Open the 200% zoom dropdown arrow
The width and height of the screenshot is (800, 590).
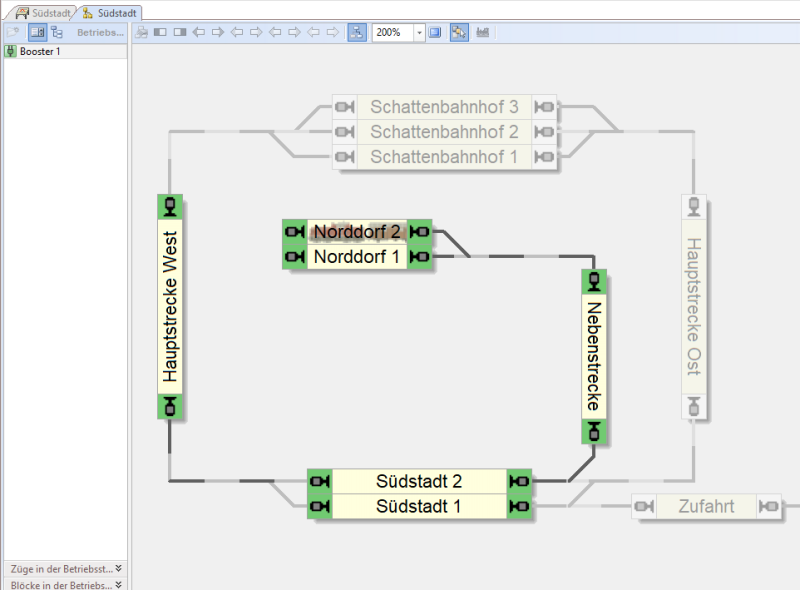click(419, 32)
